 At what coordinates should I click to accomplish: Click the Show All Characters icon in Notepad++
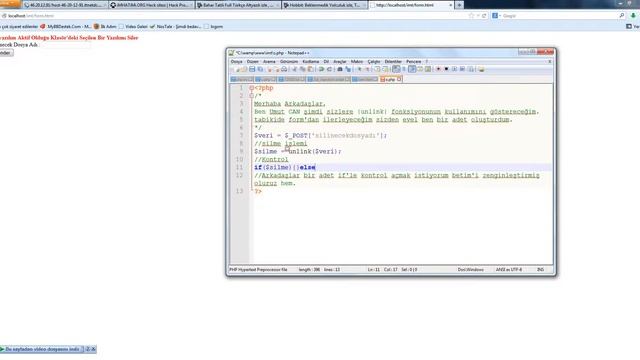[x=404, y=69]
